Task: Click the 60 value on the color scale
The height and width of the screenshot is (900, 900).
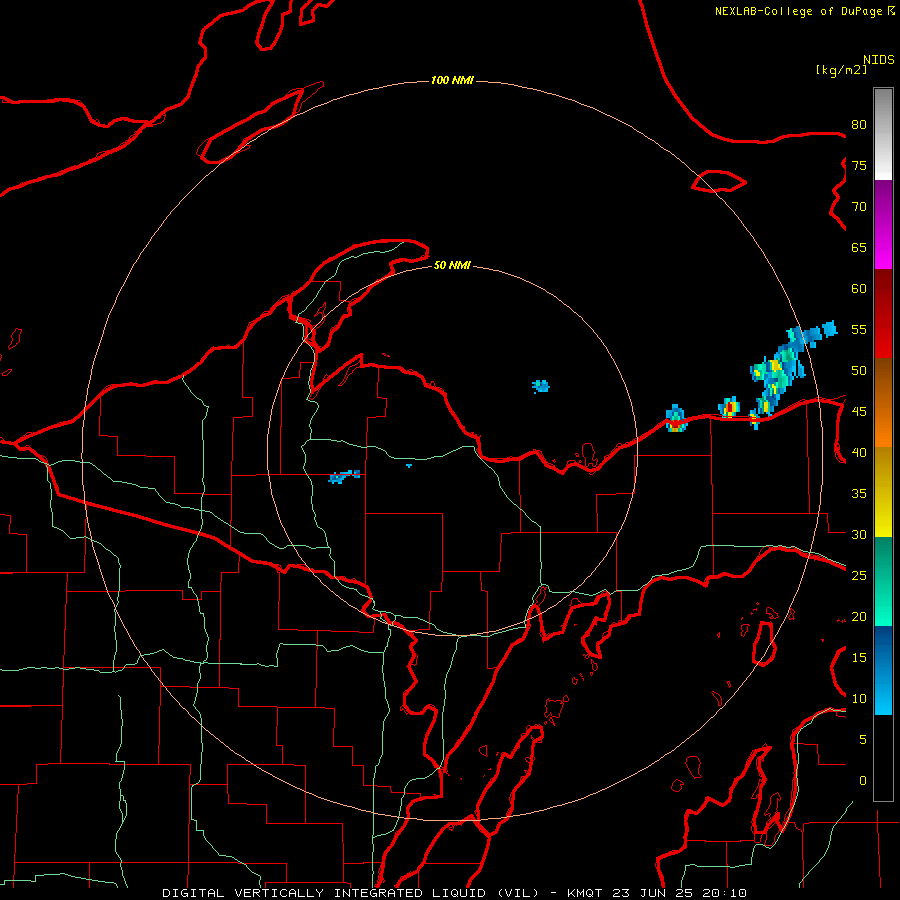Action: pyautogui.click(x=859, y=289)
